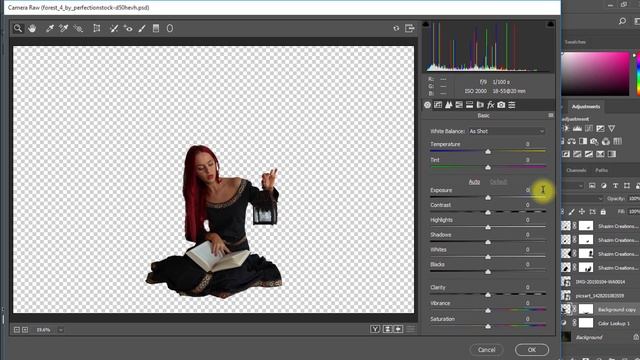
Task: Add a Vibrance adjustment layer
Action: pyautogui.click(x=611, y=129)
